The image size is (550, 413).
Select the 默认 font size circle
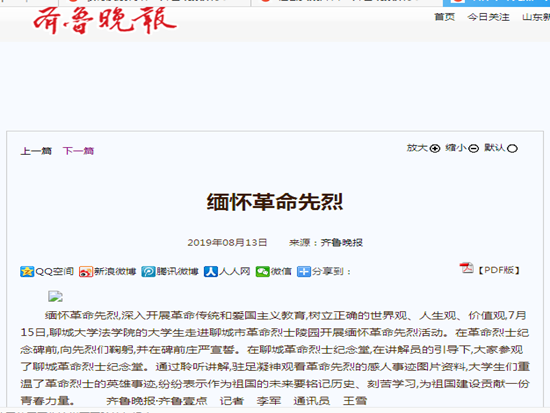(x=512, y=149)
